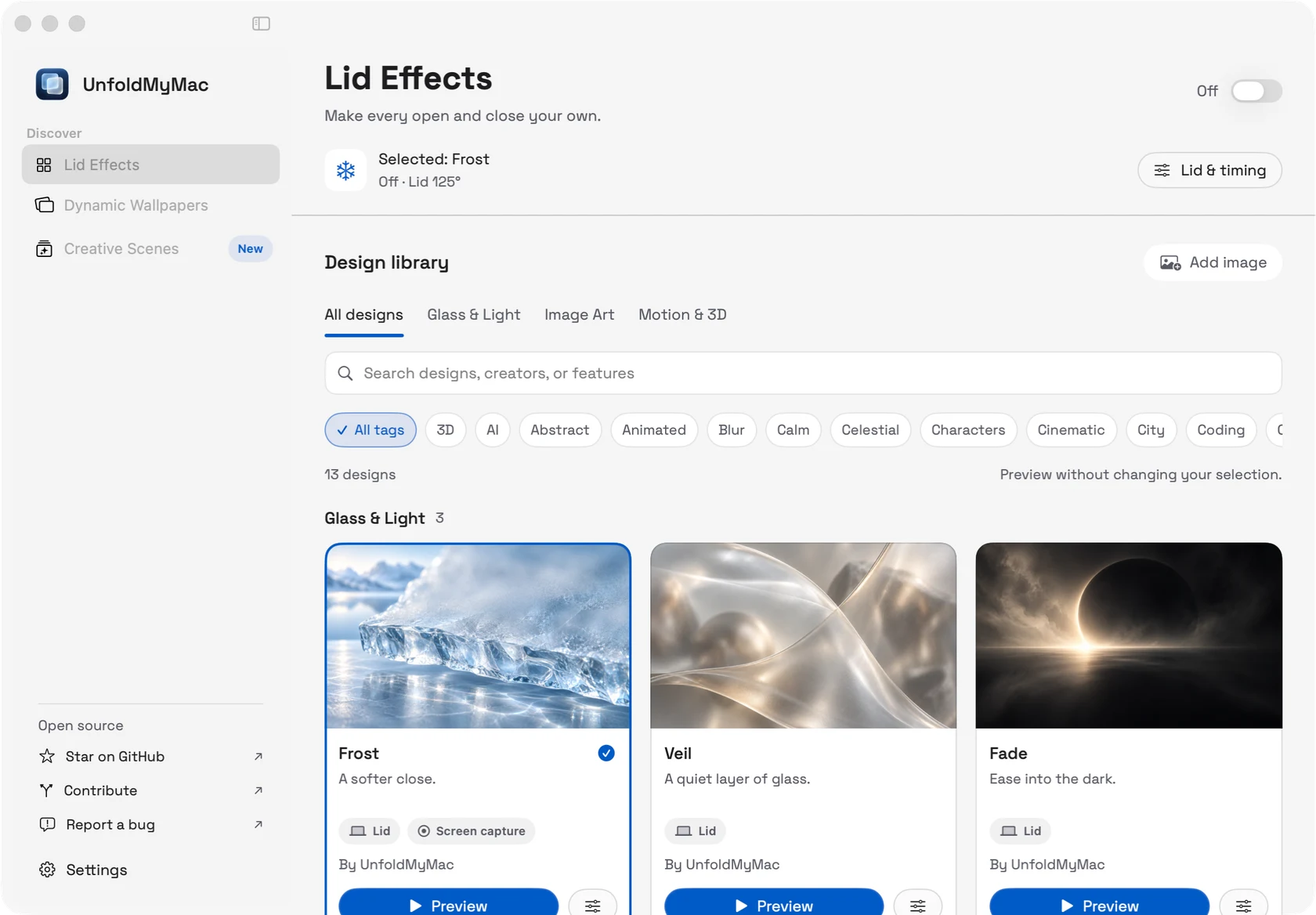Screen dimensions: 1316x915
Task: Filter by the Celestial tag
Action: point(870,430)
